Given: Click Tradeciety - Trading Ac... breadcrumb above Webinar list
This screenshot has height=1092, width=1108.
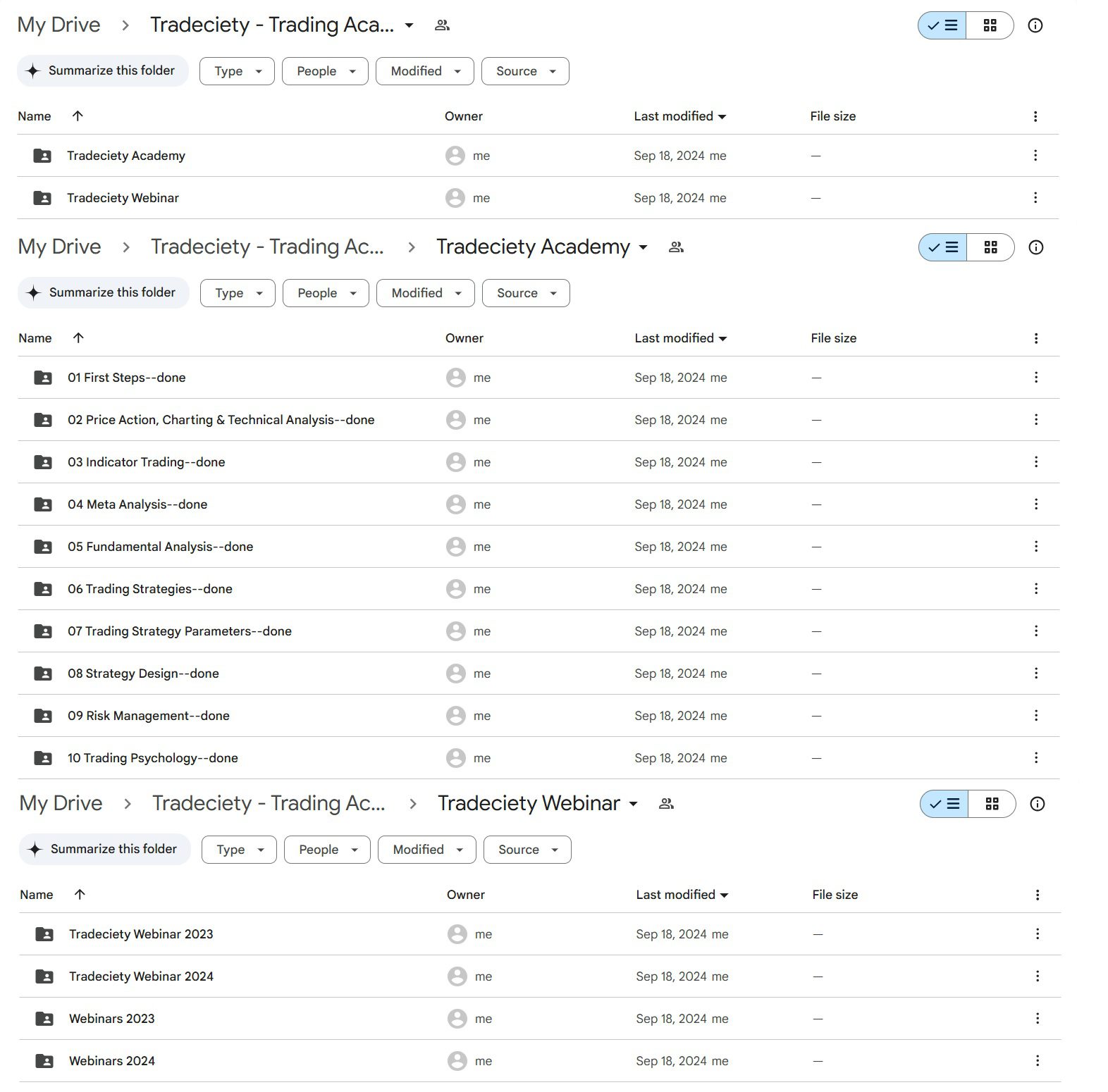Looking at the screenshot, I should tap(269, 803).
